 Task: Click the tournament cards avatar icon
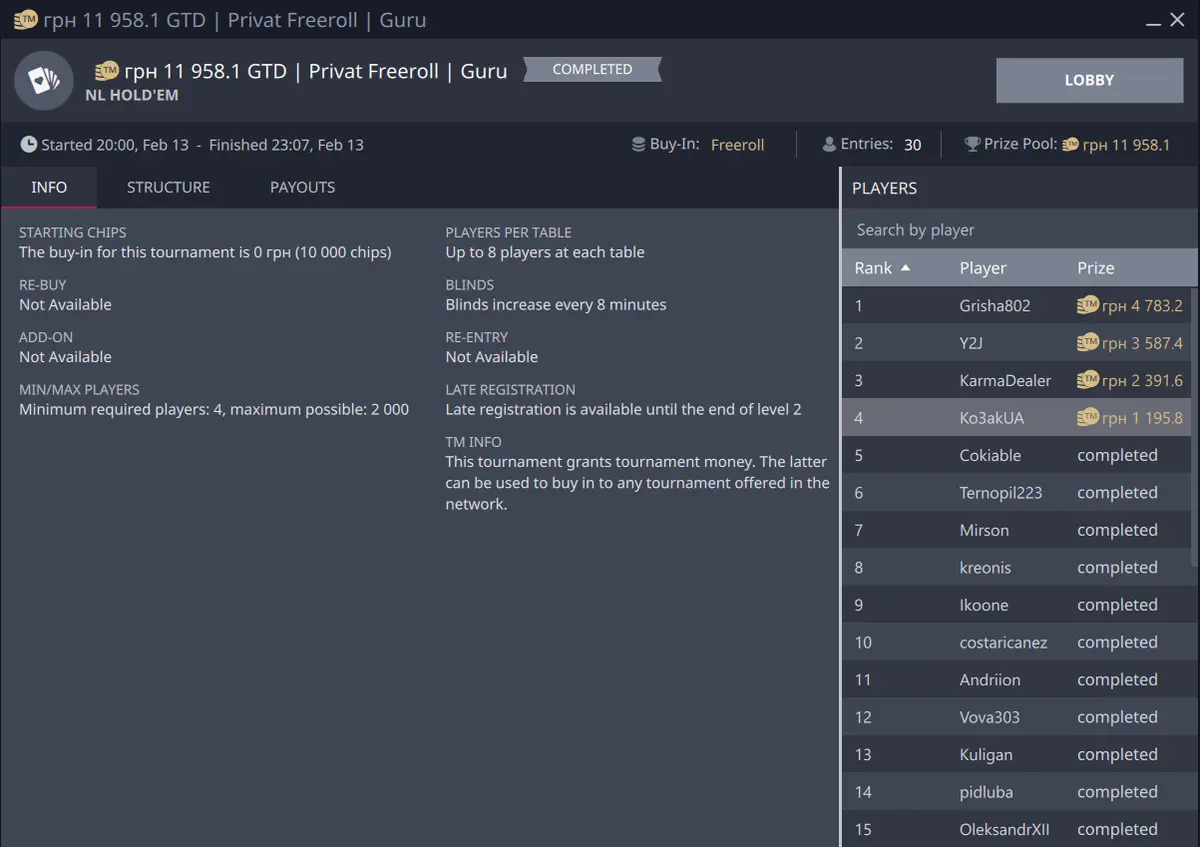pos(44,81)
